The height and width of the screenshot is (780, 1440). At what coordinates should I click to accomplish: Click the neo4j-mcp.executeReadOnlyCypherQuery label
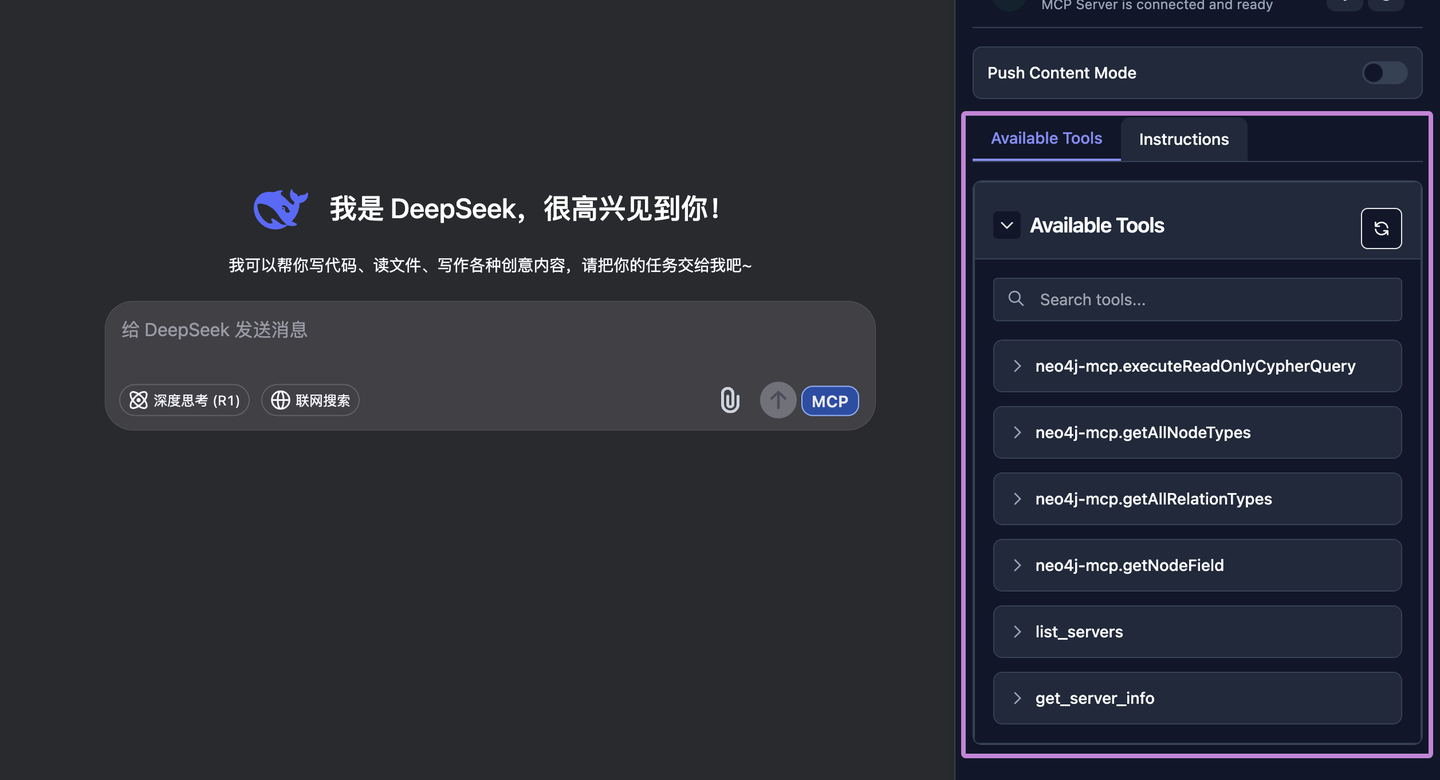(1195, 366)
